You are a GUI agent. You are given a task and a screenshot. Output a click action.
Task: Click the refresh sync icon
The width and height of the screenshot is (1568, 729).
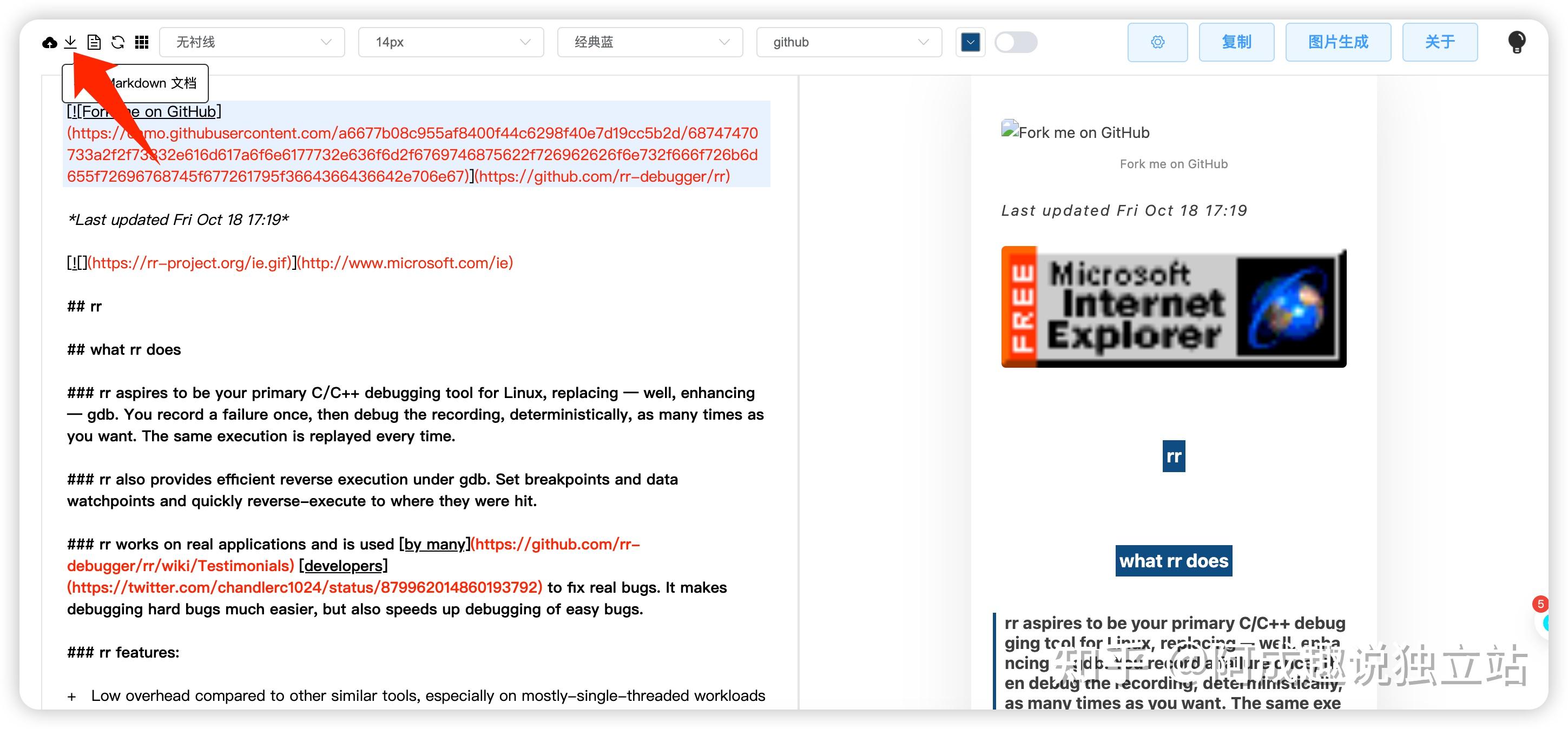(118, 42)
